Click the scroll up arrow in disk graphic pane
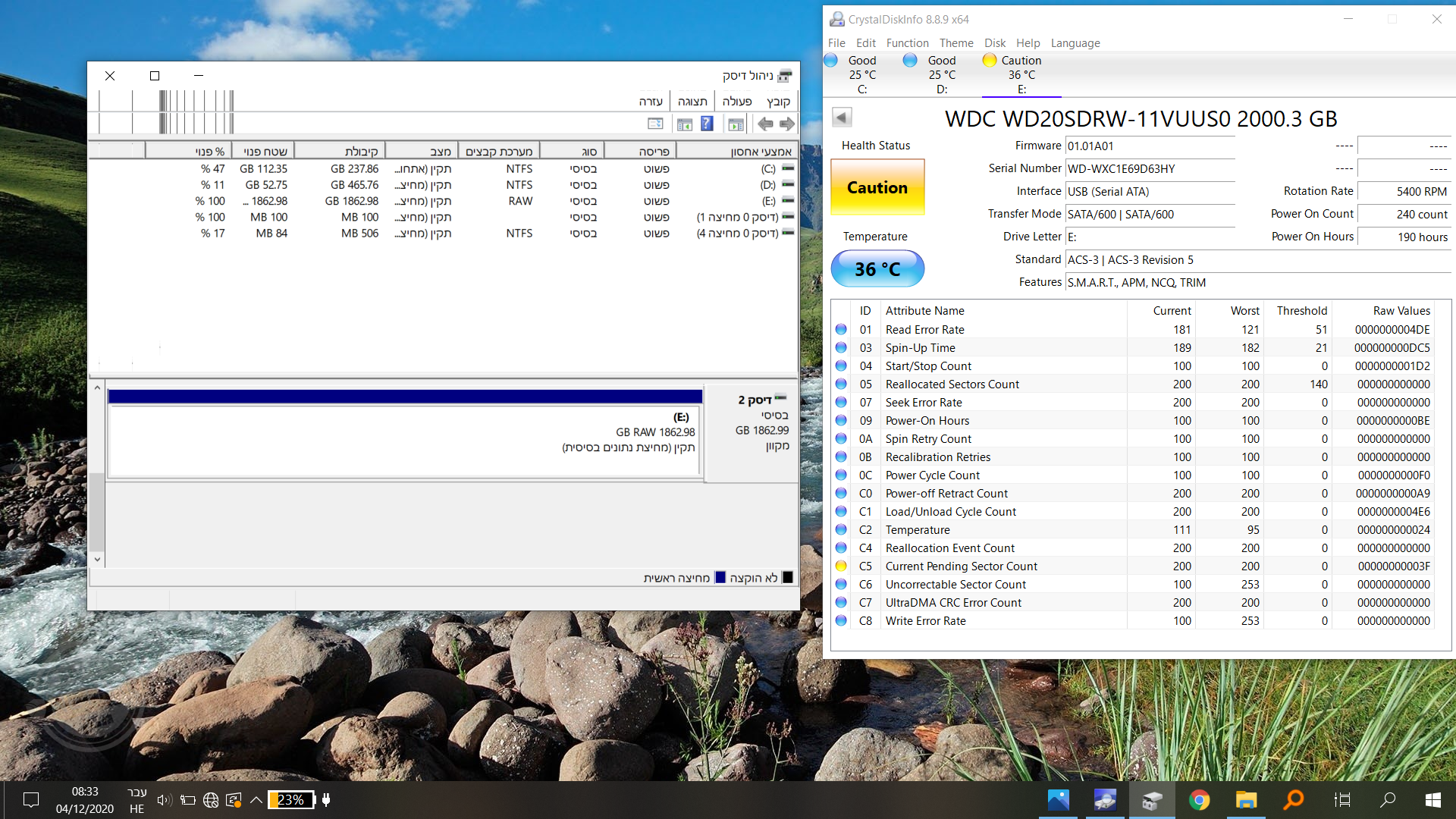This screenshot has width=1456, height=819. 97,388
